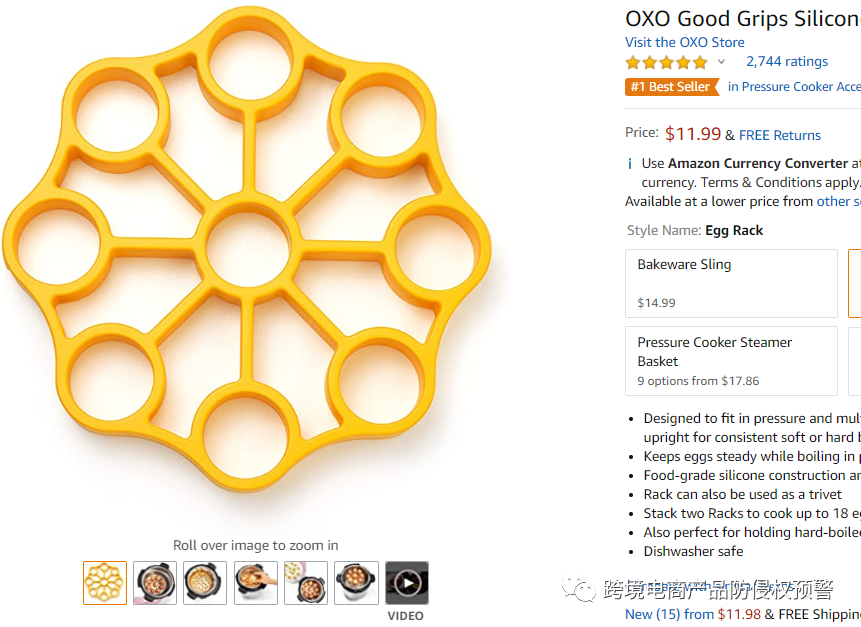861x627 pixels.
Task: Show fourth thumbnail with hand lifting rack
Action: [256, 582]
